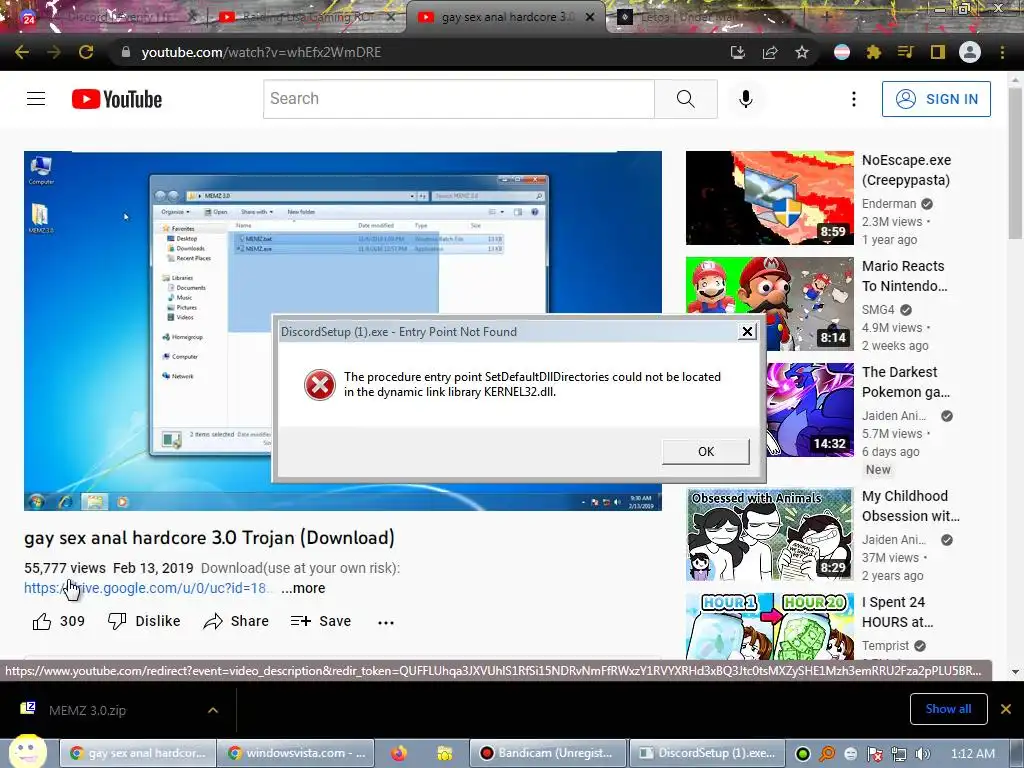1024x768 pixels.
Task: Click the Share button under the video
Action: click(236, 621)
